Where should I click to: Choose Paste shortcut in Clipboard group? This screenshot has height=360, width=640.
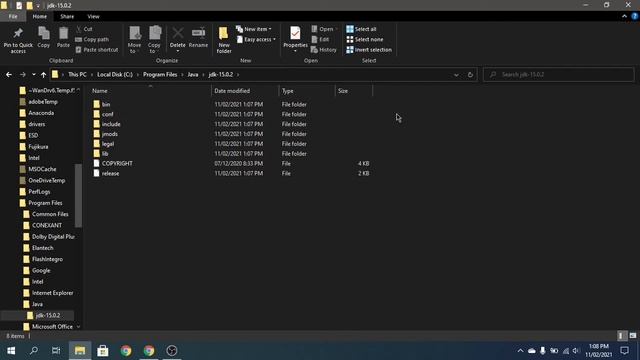coord(97,50)
